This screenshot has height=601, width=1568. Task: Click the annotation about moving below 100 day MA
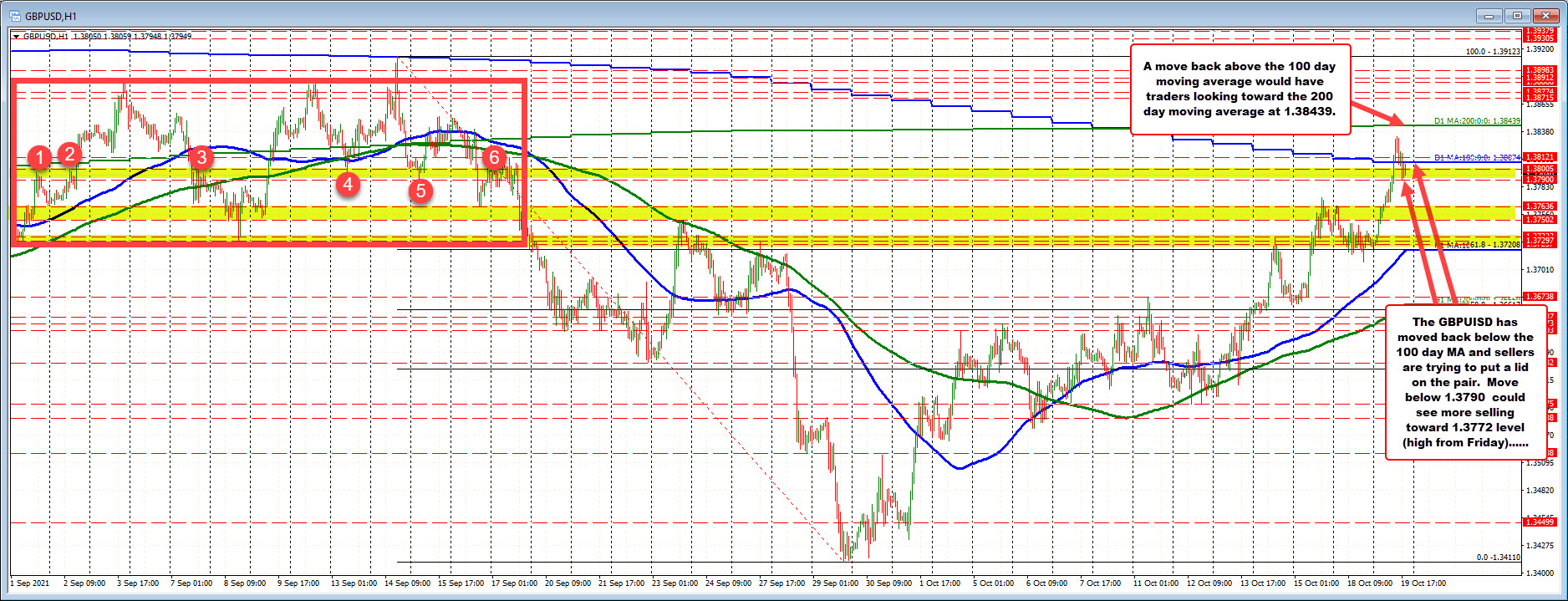click(x=1464, y=382)
